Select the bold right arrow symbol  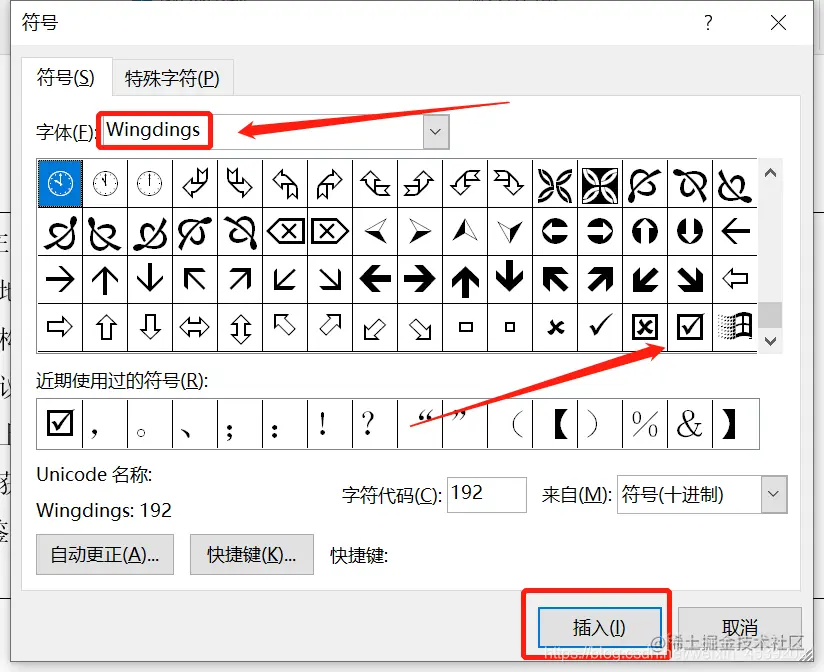point(420,280)
